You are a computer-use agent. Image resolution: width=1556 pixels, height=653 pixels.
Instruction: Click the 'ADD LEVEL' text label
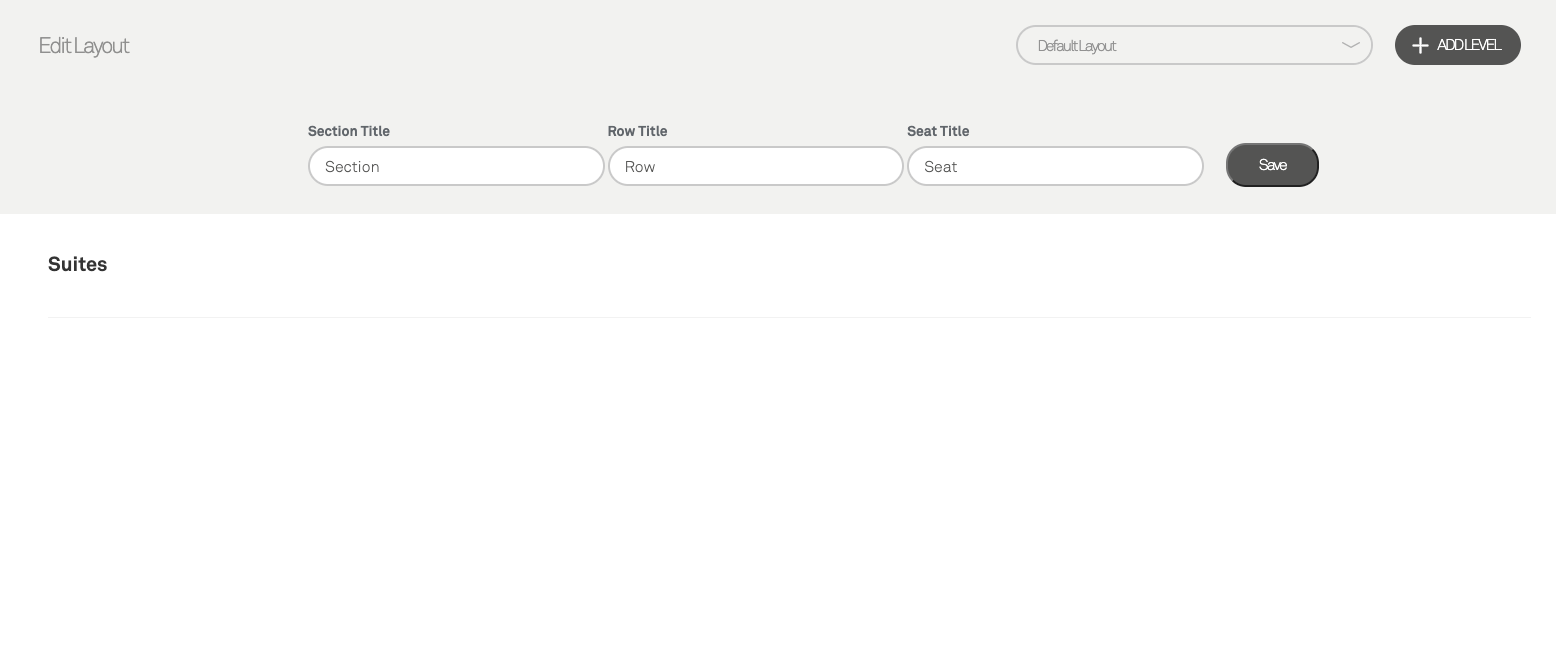[x=1469, y=45]
